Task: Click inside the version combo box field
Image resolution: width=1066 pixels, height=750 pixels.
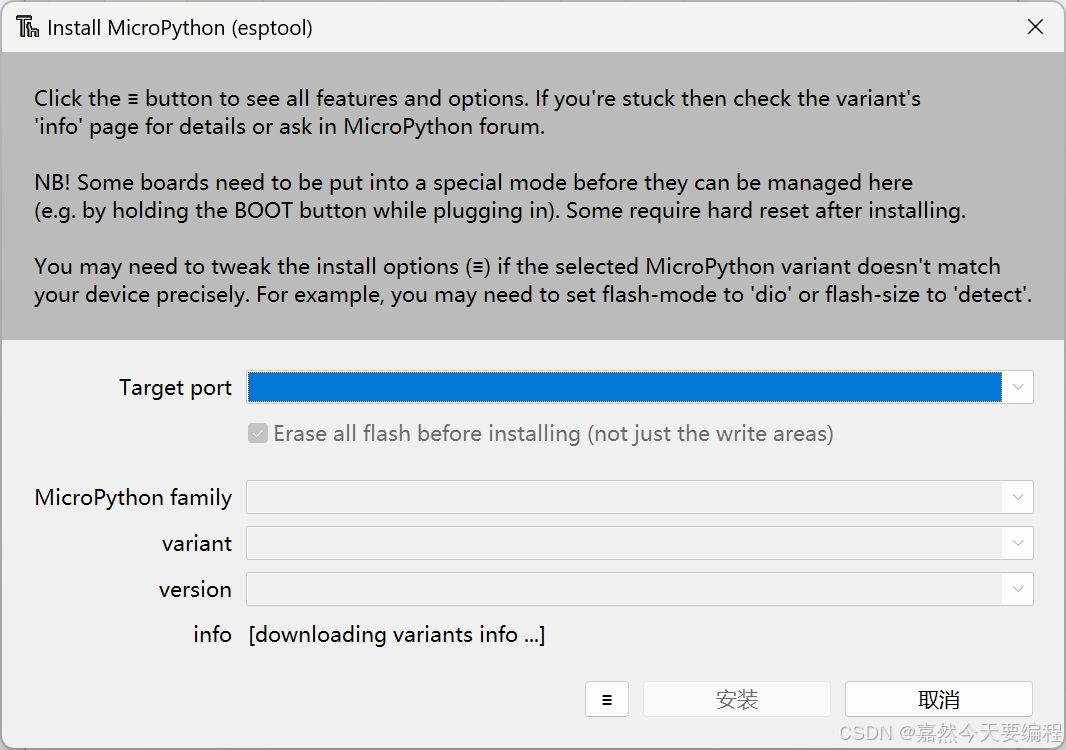Action: tap(620, 589)
